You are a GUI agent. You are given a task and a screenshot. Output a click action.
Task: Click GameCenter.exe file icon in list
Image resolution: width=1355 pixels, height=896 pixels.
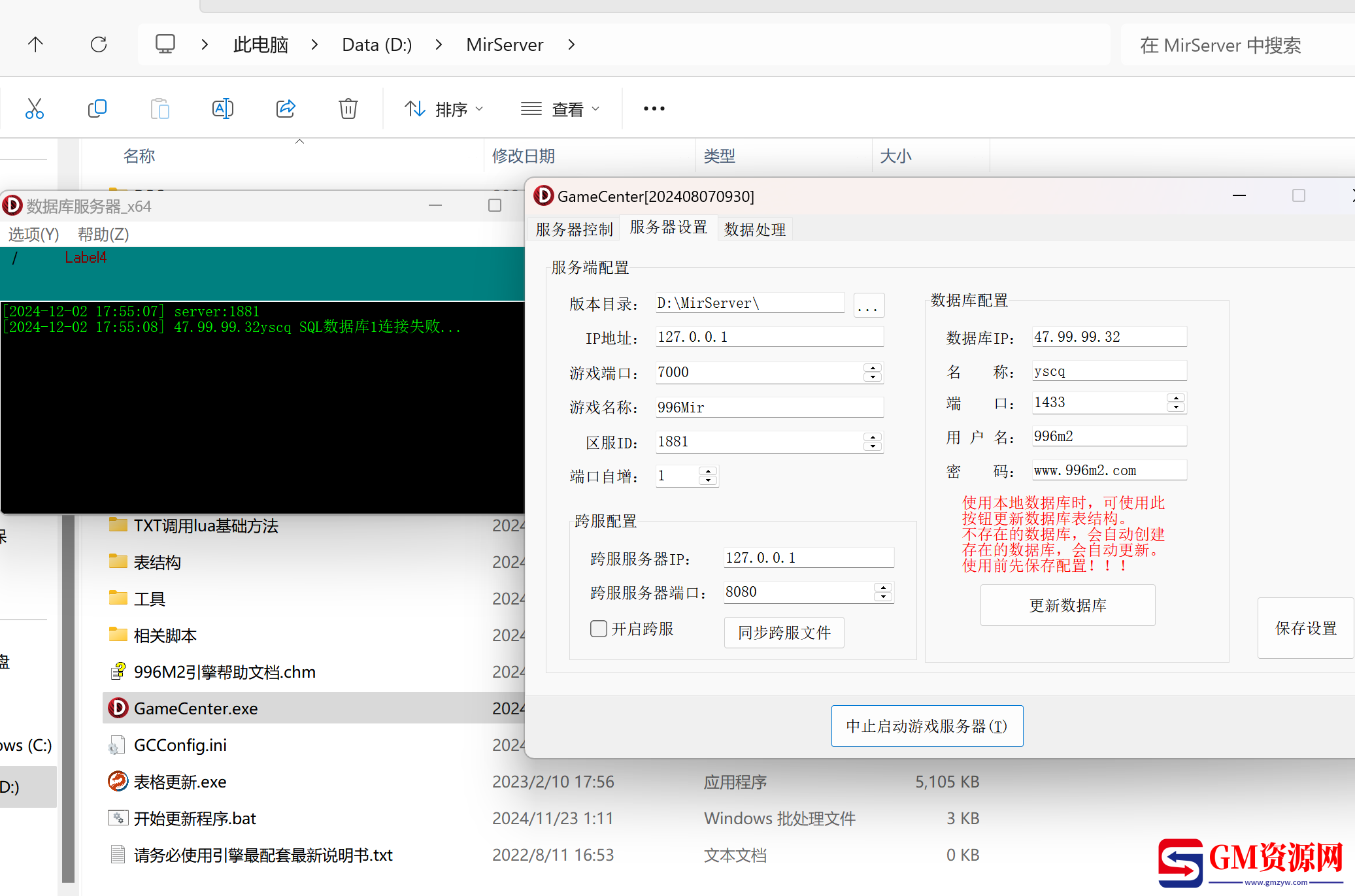(118, 708)
